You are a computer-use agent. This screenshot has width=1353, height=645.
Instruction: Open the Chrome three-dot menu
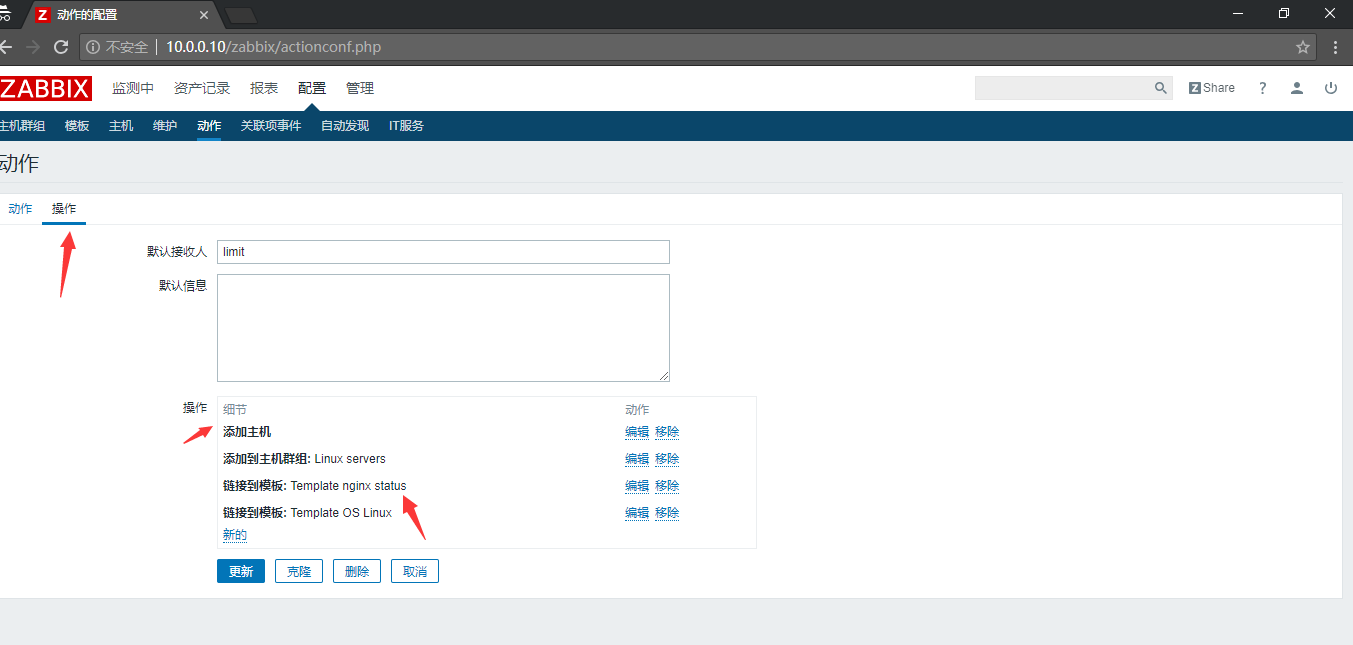pos(1336,47)
